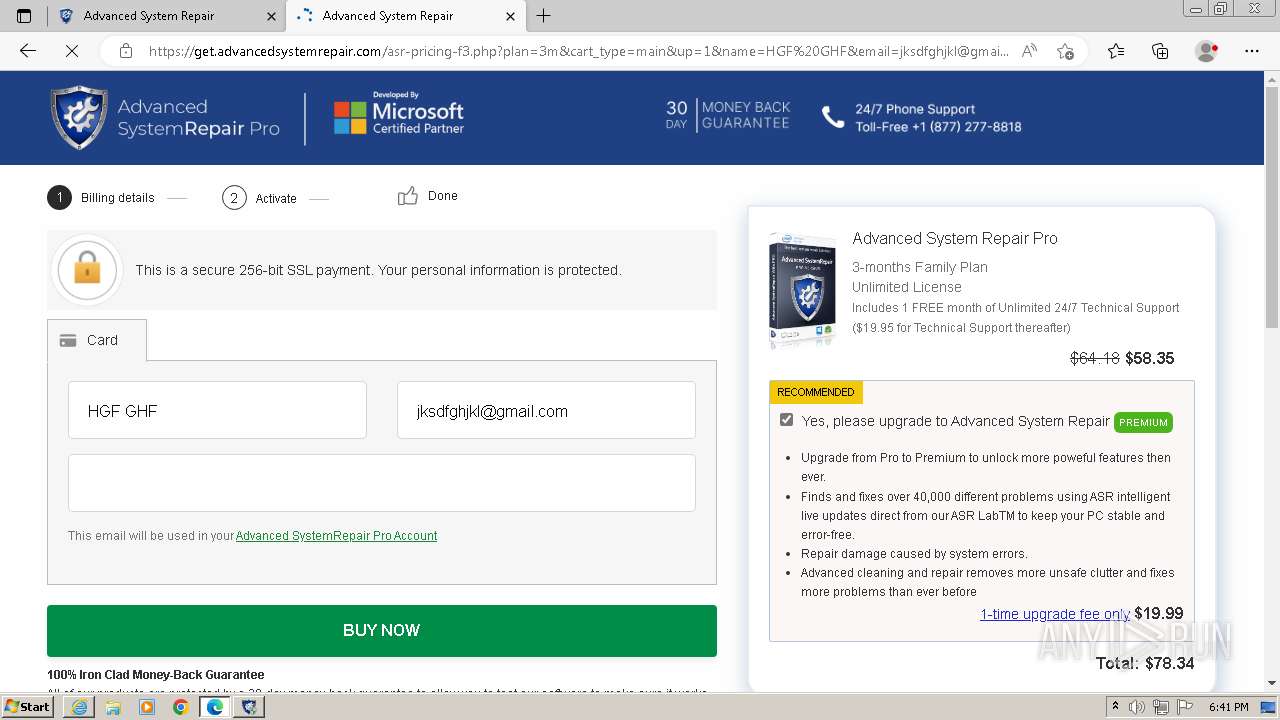Open the browser profile avatar

point(1206,51)
